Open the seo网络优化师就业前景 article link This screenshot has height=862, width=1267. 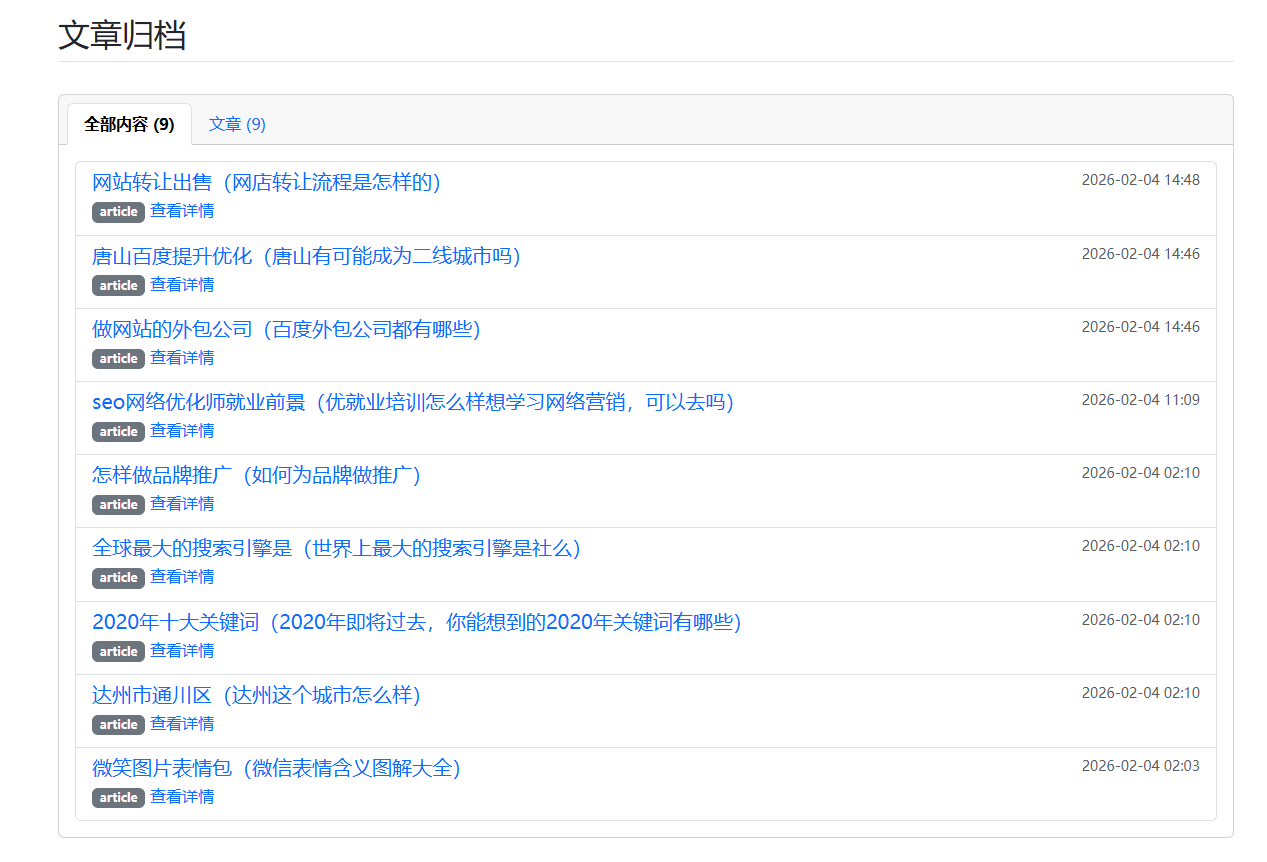(412, 402)
